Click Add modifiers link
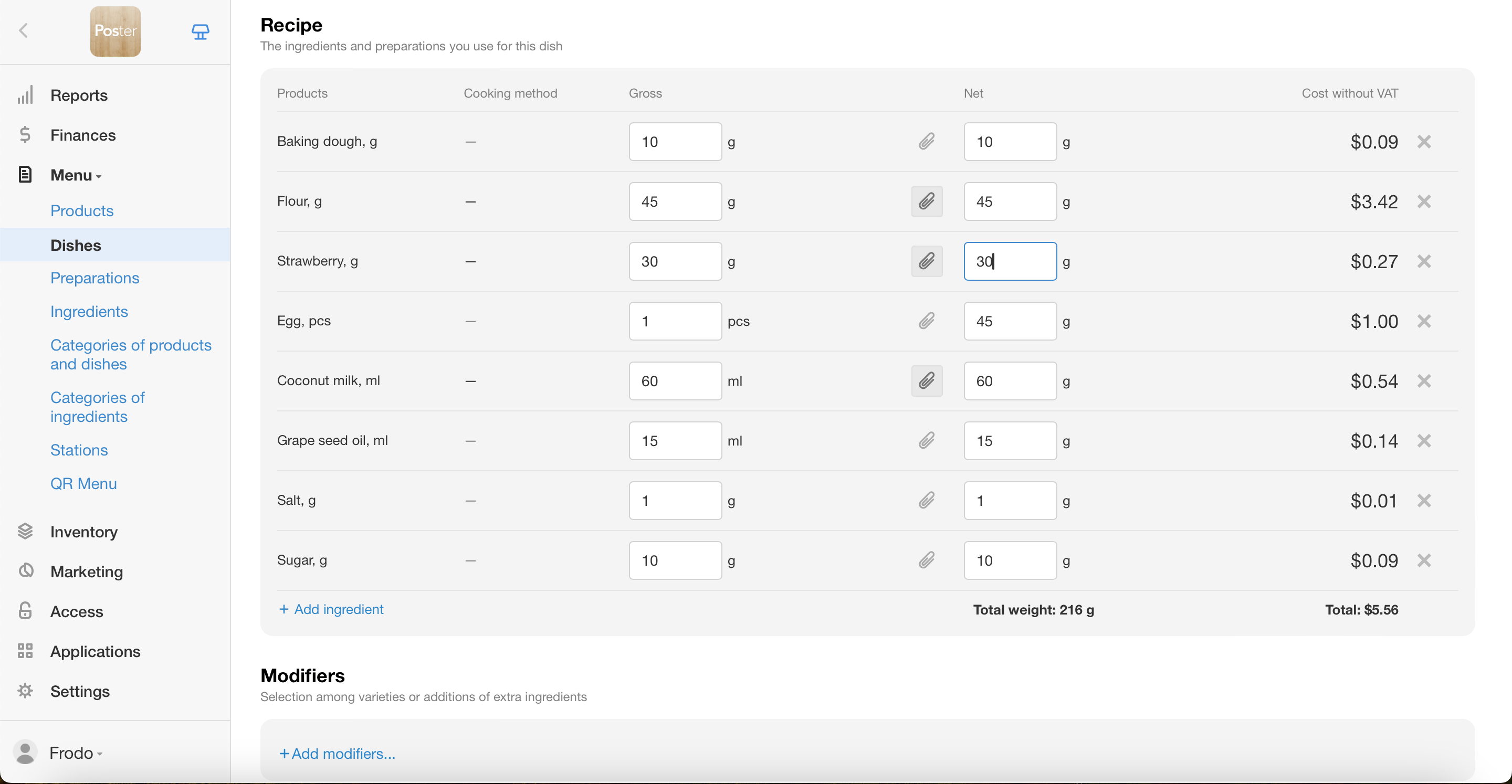The width and height of the screenshot is (1512, 784). pyautogui.click(x=338, y=754)
